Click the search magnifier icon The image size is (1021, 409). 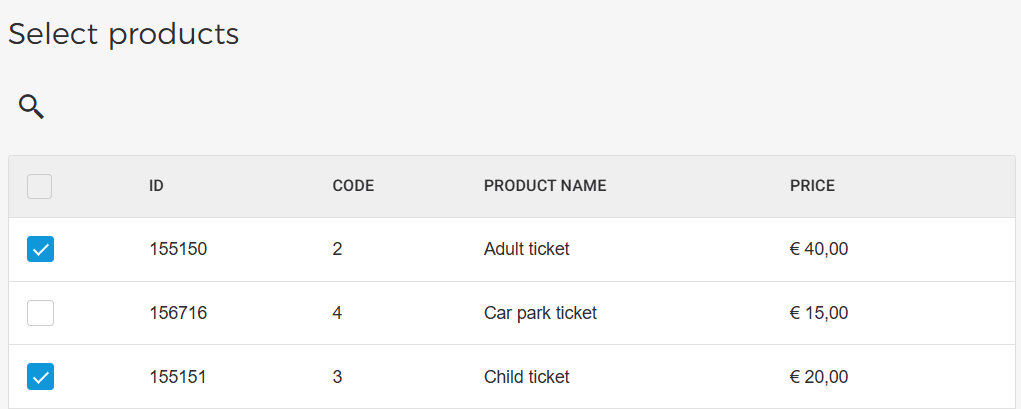tap(32, 107)
